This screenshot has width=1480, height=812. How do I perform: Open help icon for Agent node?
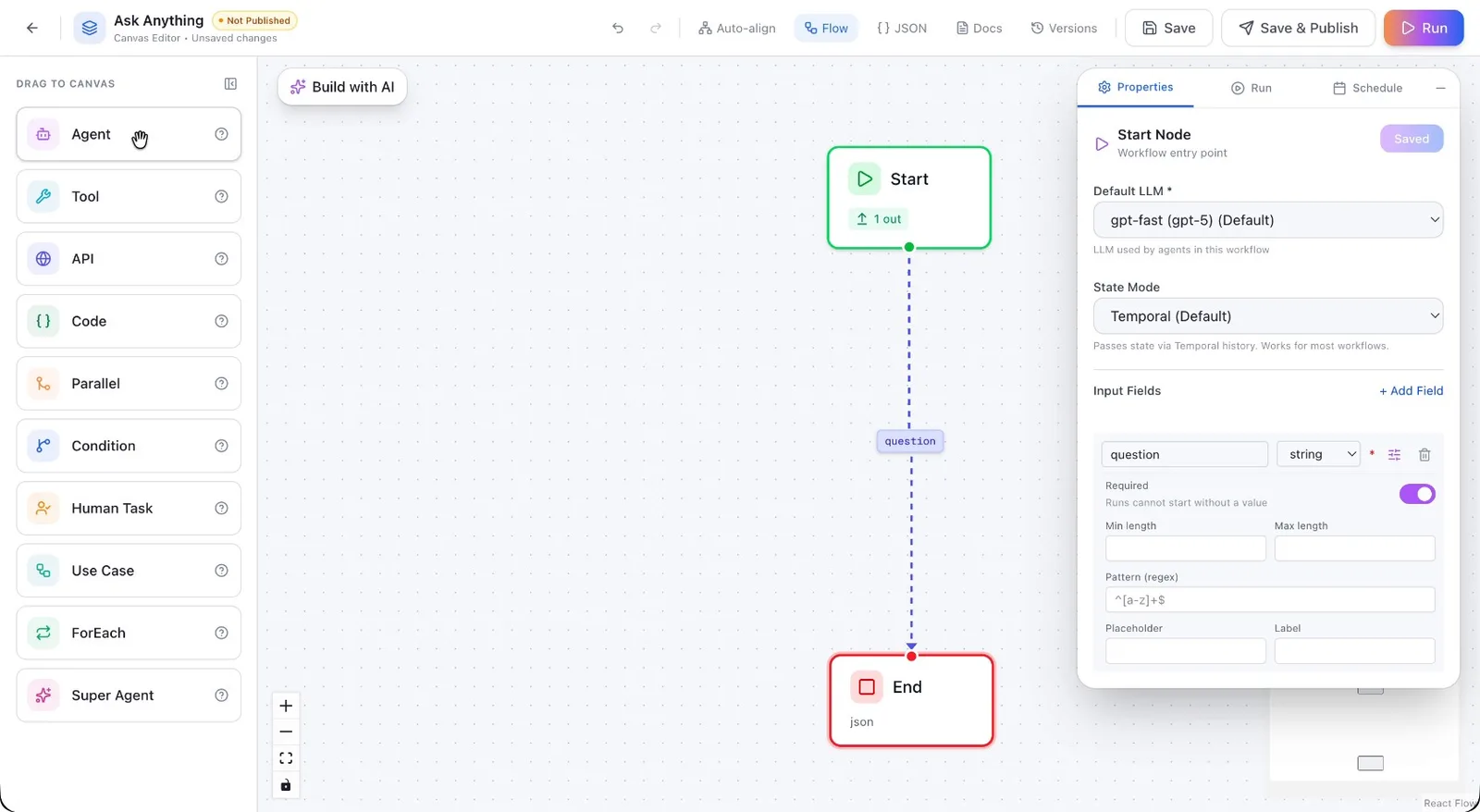click(221, 134)
